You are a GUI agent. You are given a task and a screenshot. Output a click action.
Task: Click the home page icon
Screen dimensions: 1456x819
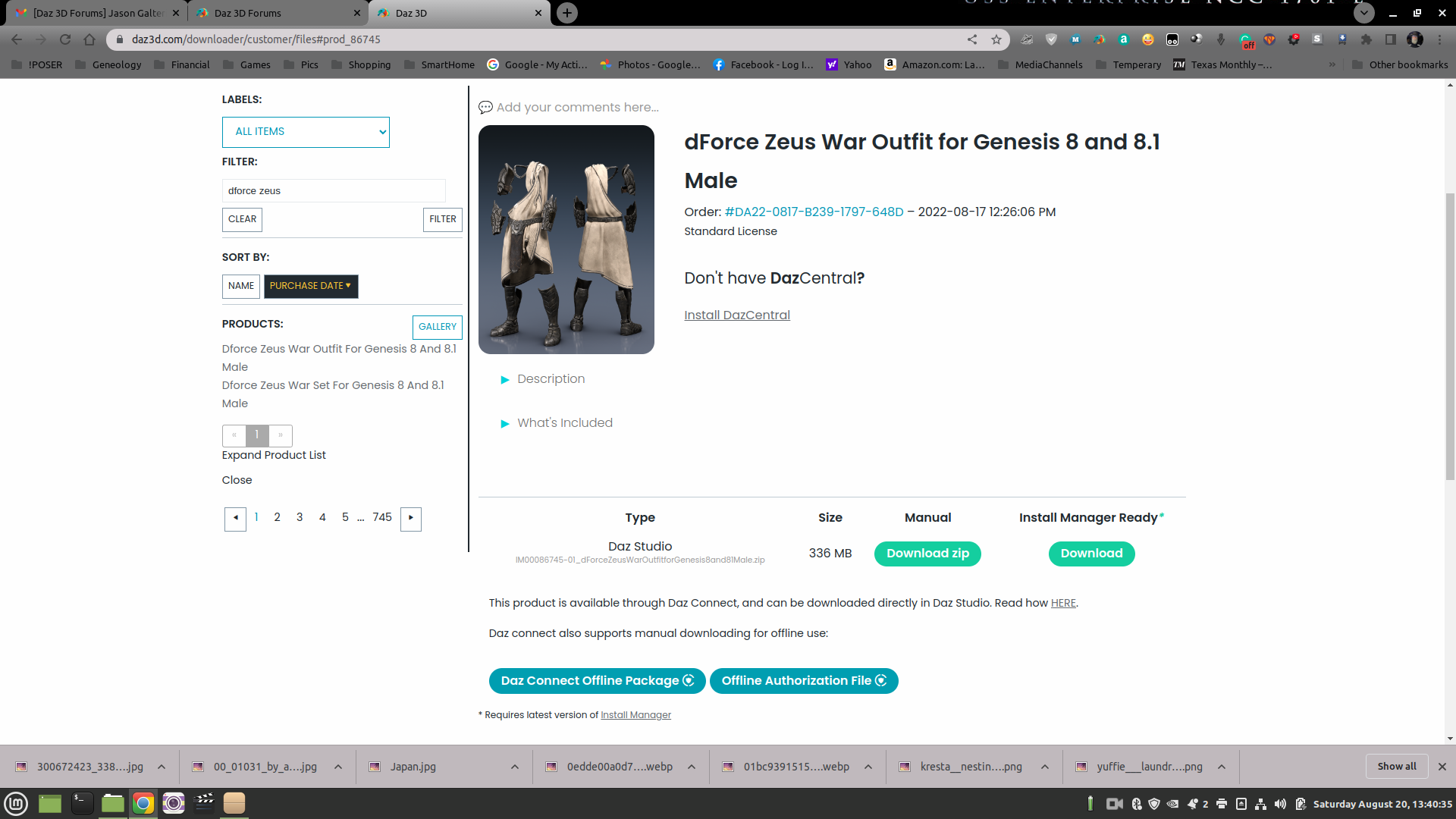tap(89, 39)
